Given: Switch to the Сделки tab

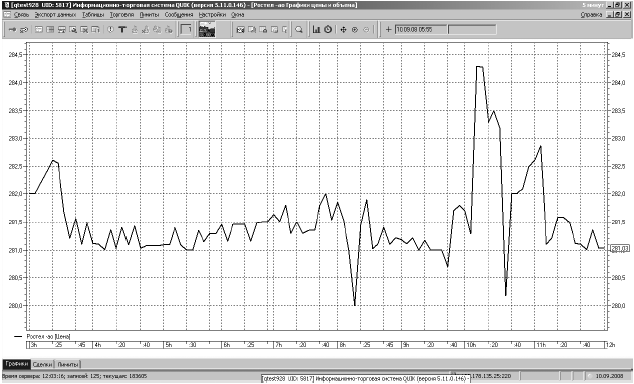Looking at the screenshot, I should (42, 364).
